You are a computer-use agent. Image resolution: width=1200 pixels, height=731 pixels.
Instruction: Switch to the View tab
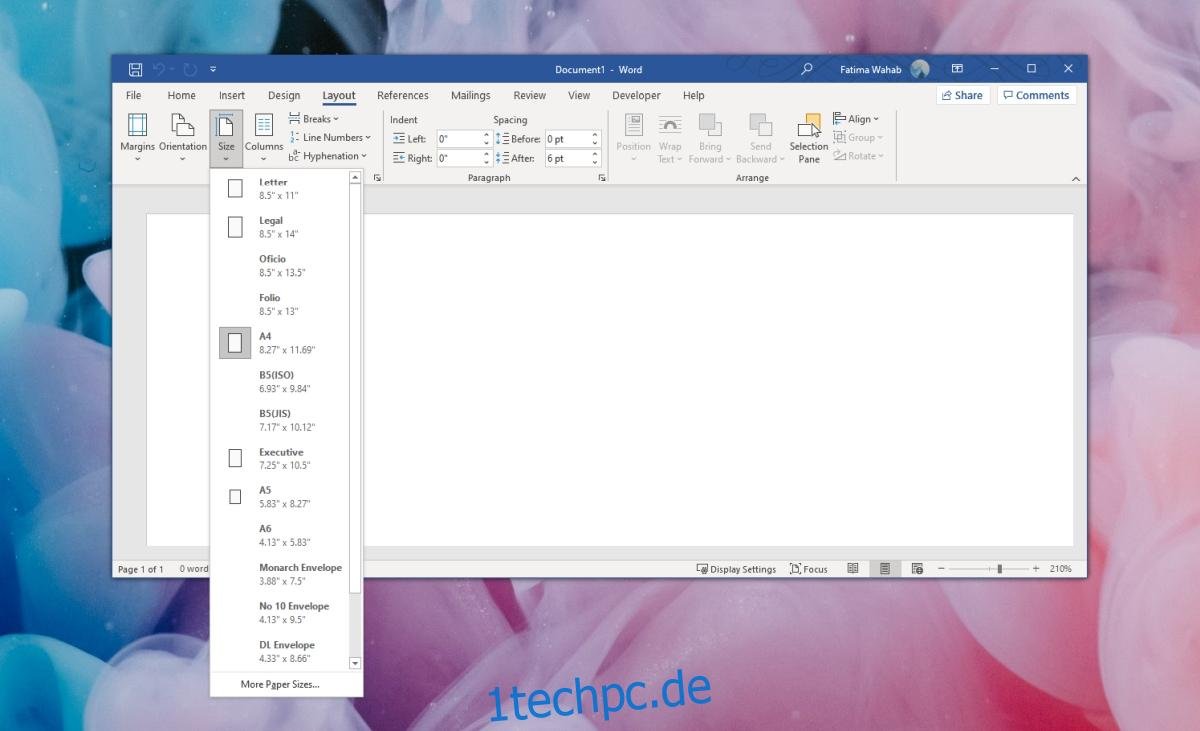pyautogui.click(x=579, y=96)
